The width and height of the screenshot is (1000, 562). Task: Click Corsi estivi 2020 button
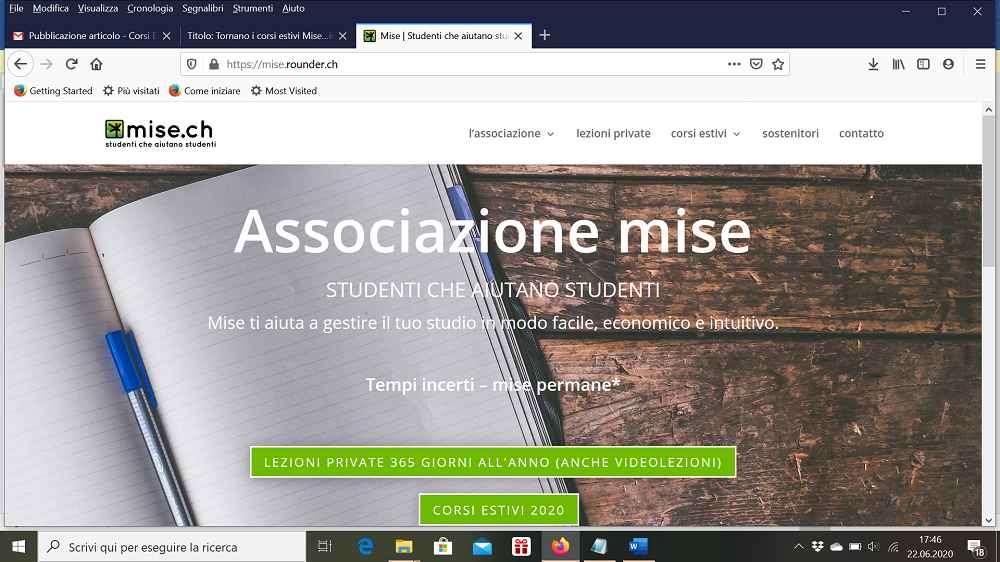pyautogui.click(x=499, y=510)
